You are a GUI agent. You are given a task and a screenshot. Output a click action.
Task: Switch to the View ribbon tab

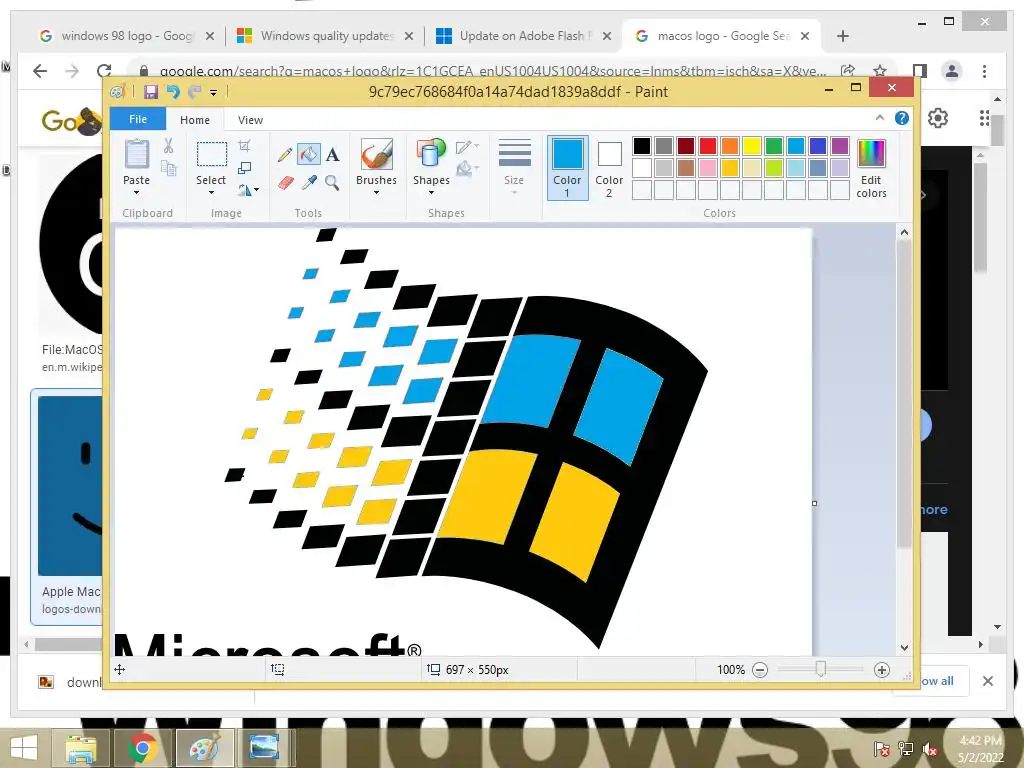pos(250,120)
